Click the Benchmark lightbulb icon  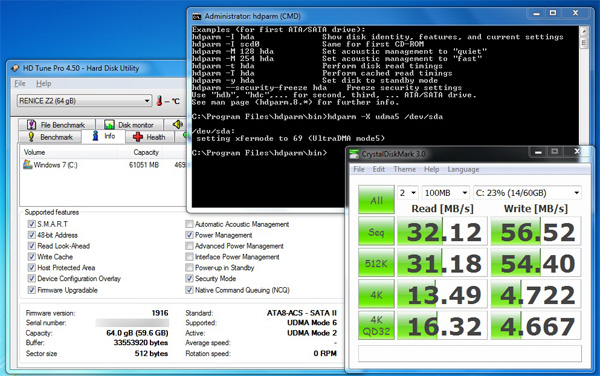click(31, 137)
